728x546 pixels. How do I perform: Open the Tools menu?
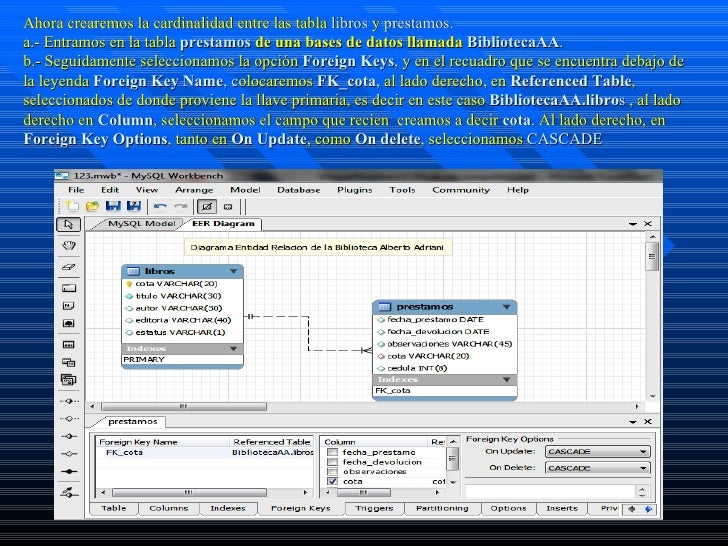pos(402,190)
